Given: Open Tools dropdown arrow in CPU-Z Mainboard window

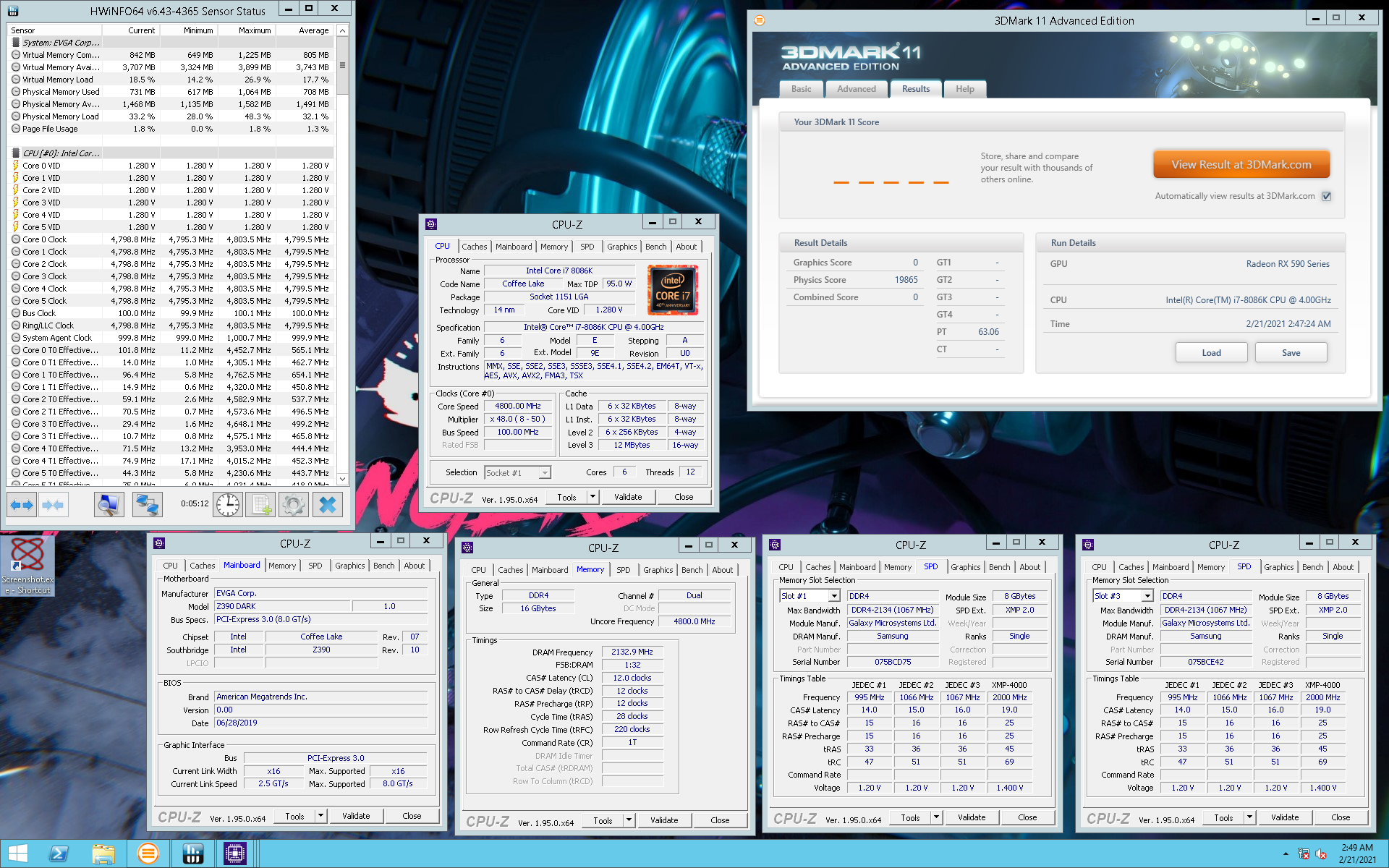Looking at the screenshot, I should pyautogui.click(x=320, y=816).
